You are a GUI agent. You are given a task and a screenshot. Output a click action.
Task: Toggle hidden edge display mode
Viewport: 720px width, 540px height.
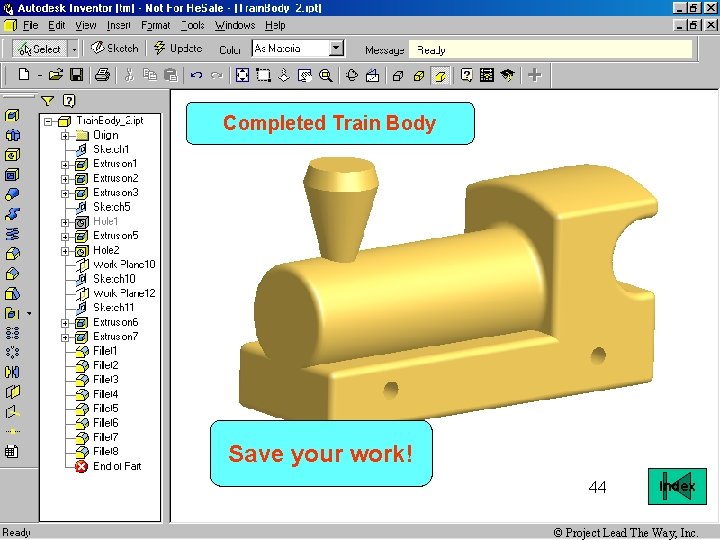[x=419, y=76]
